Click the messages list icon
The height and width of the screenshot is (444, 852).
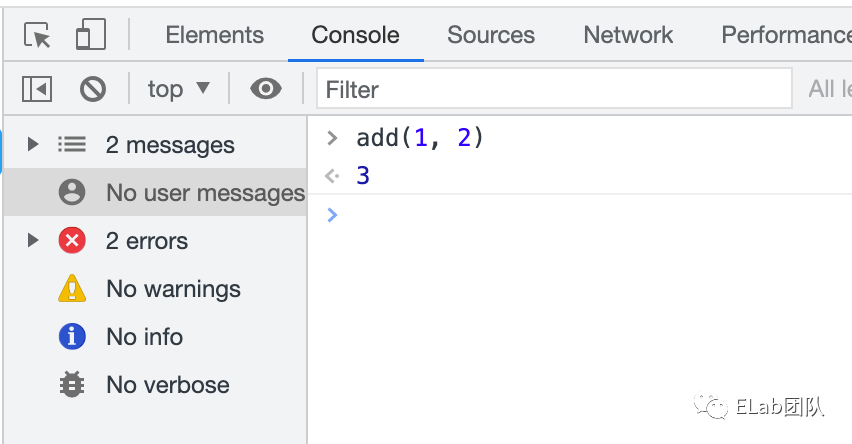(x=72, y=145)
